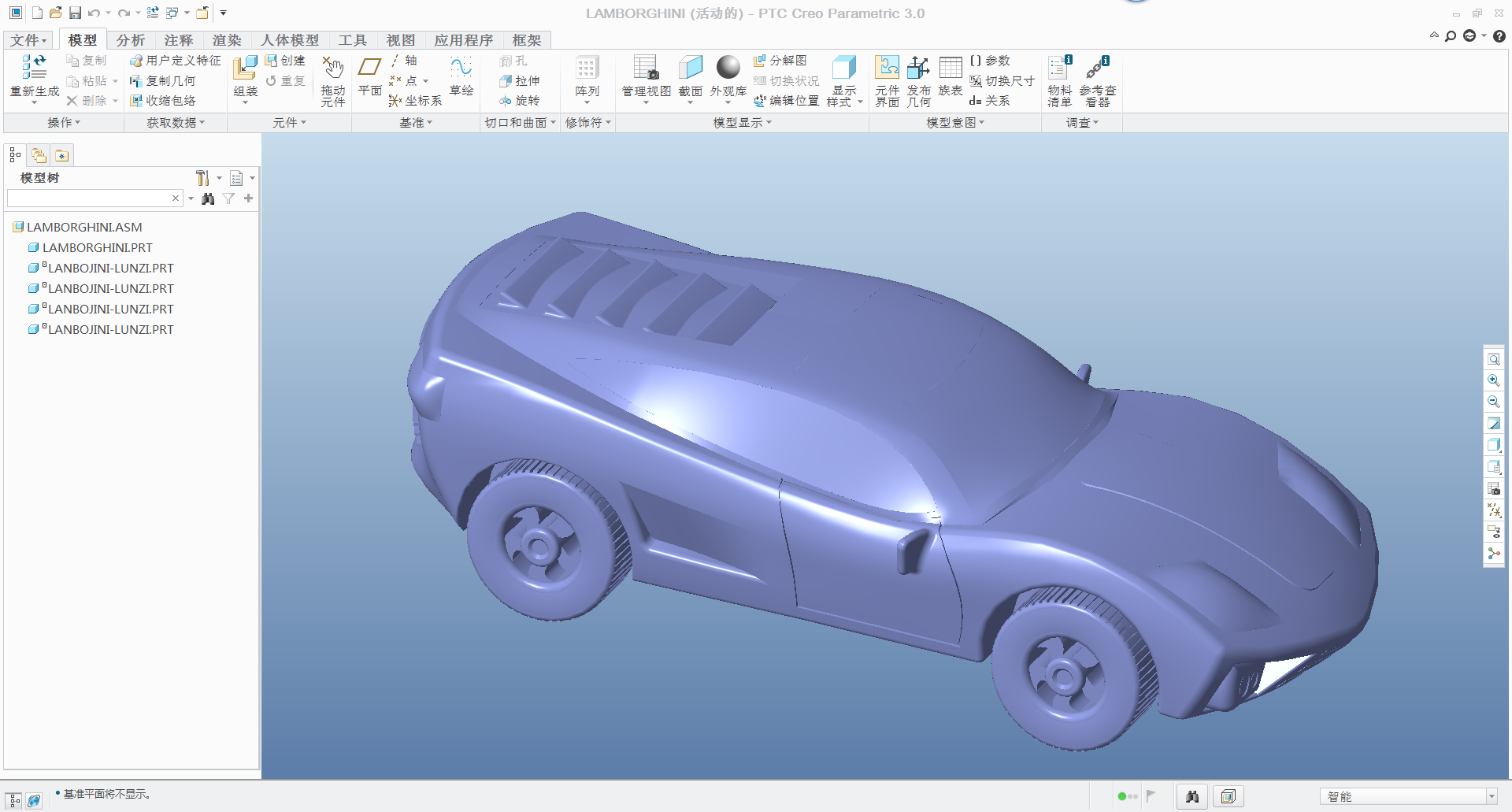Create a datum 轴 (Axis)
The height and width of the screenshot is (812, 1512).
(404, 61)
